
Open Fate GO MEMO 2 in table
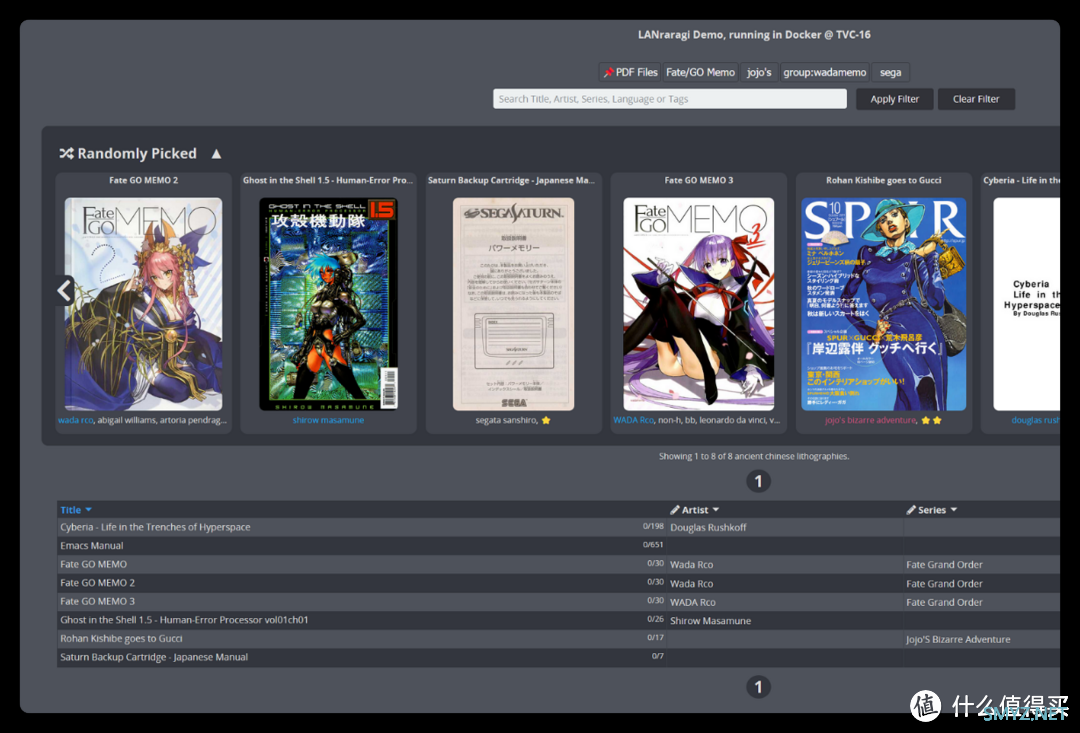pyautogui.click(x=97, y=583)
